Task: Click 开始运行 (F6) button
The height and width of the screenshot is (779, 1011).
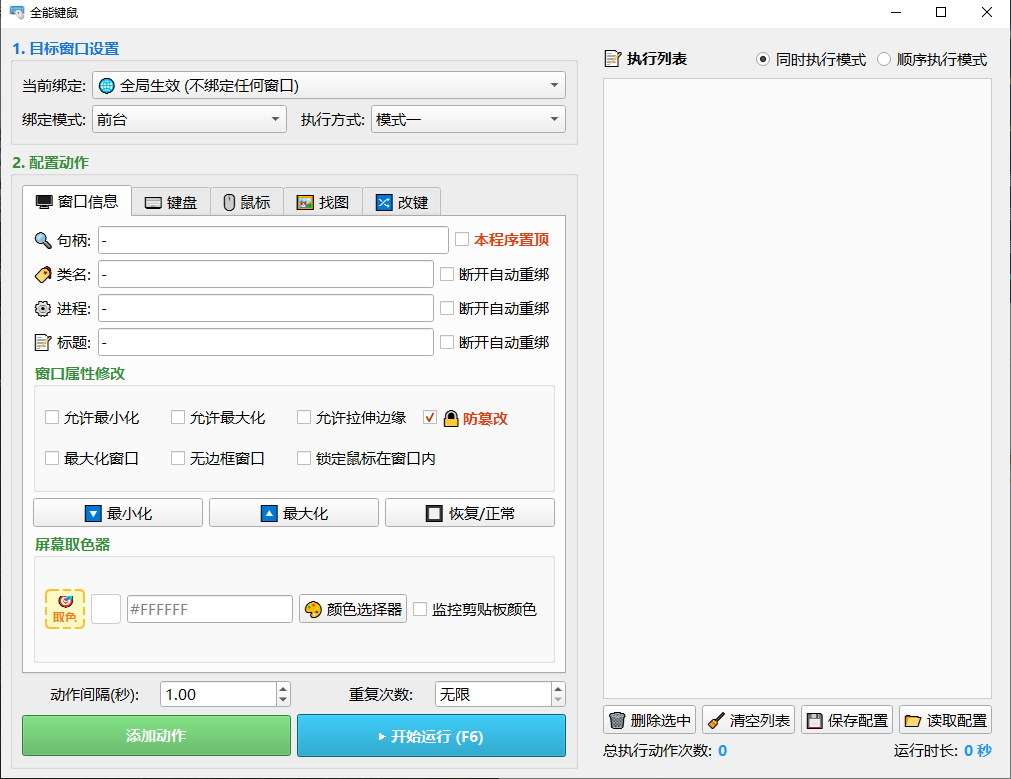Action: coord(431,735)
